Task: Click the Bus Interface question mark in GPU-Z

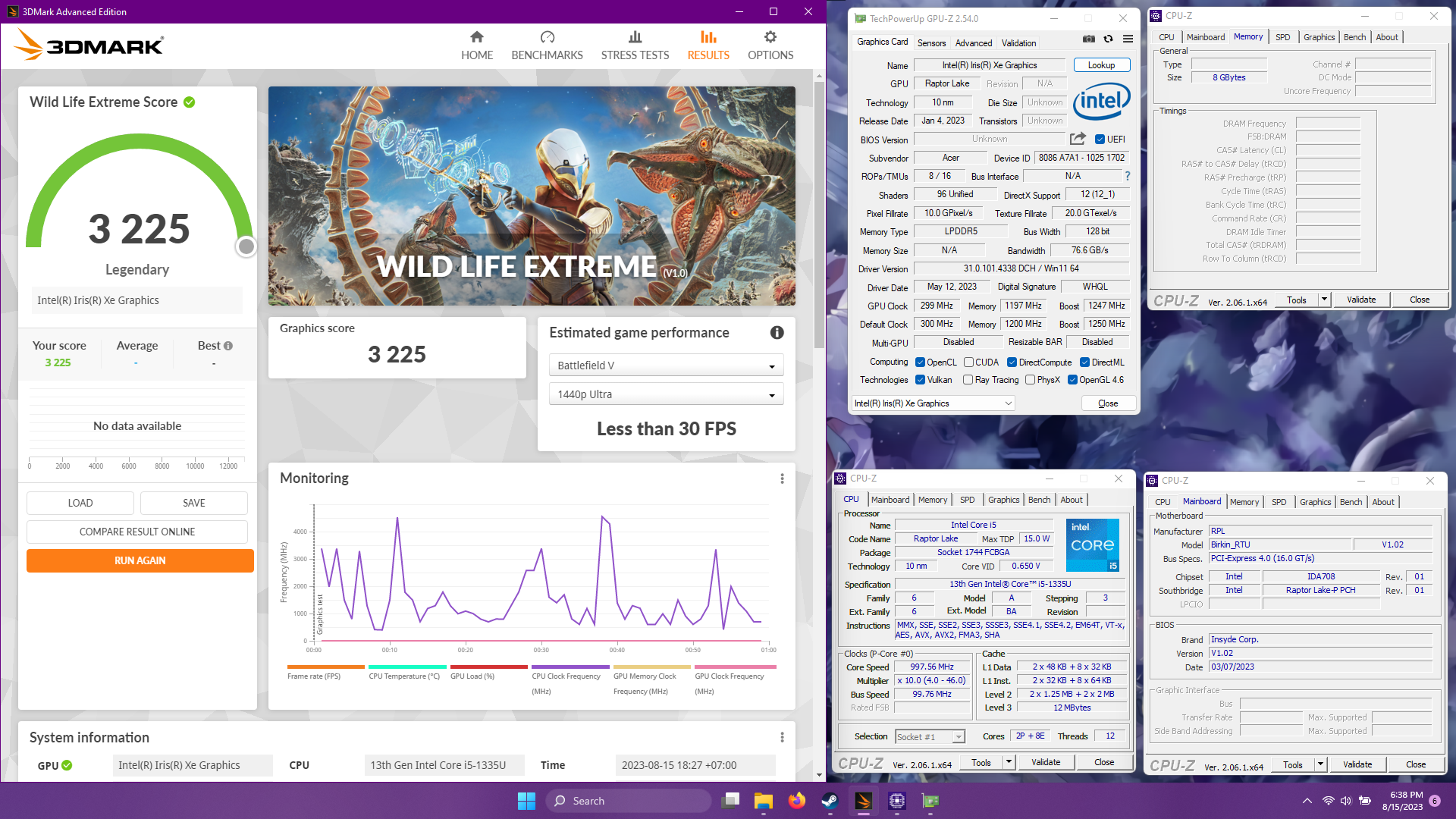Action: tap(1128, 176)
